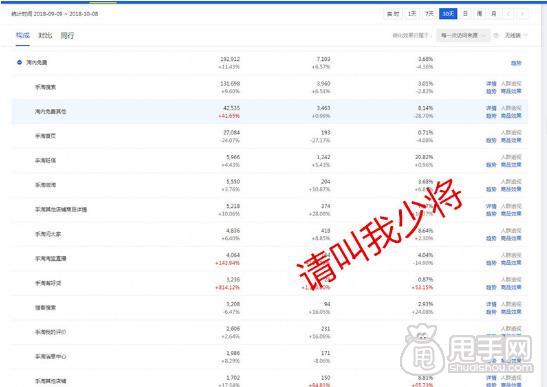Open 趋势 link in 手淘旺信 row
Image resolution: width=547 pixels, height=387 pixels.
[x=491, y=165]
